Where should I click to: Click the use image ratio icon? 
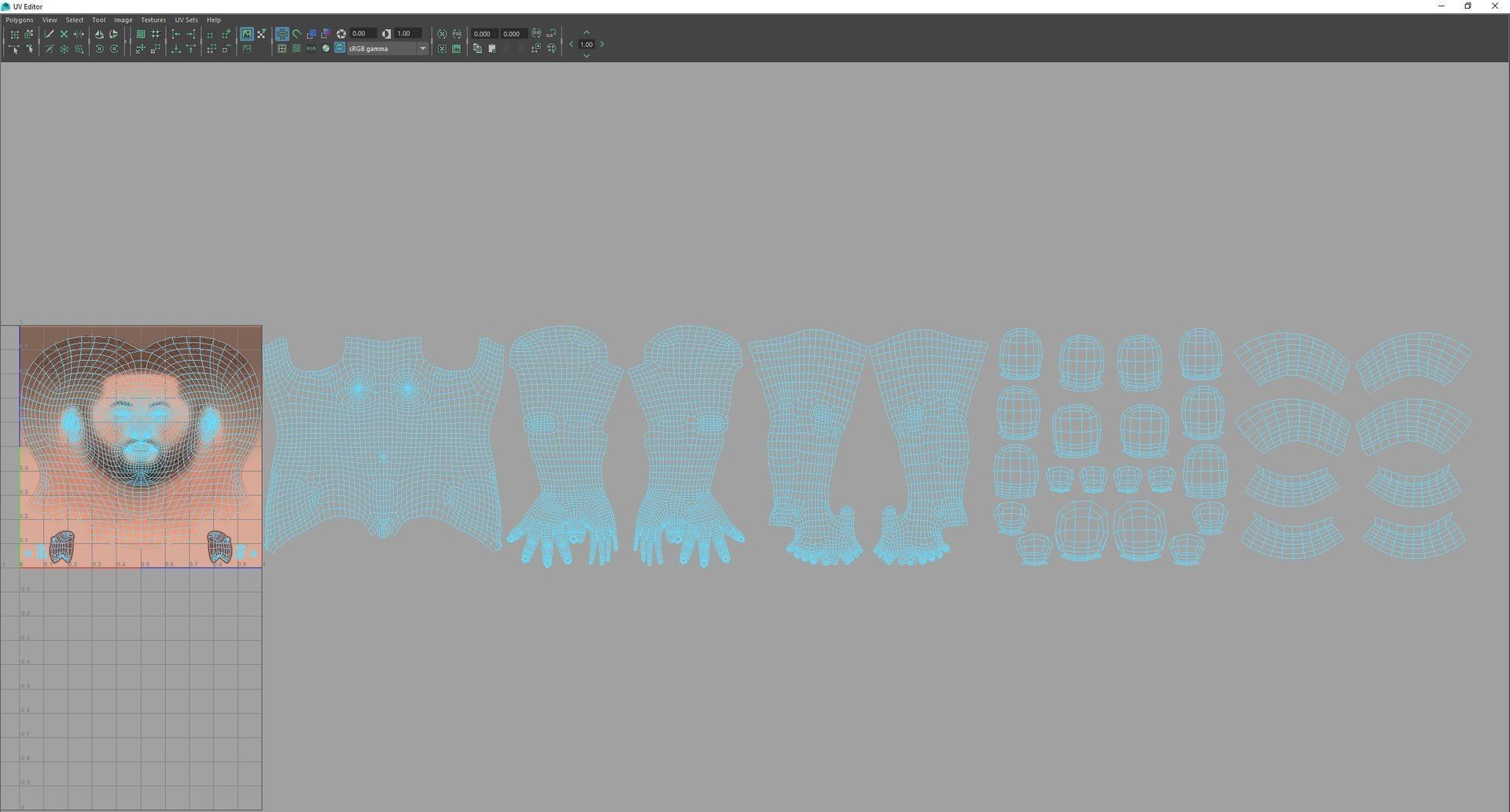[x=457, y=49]
